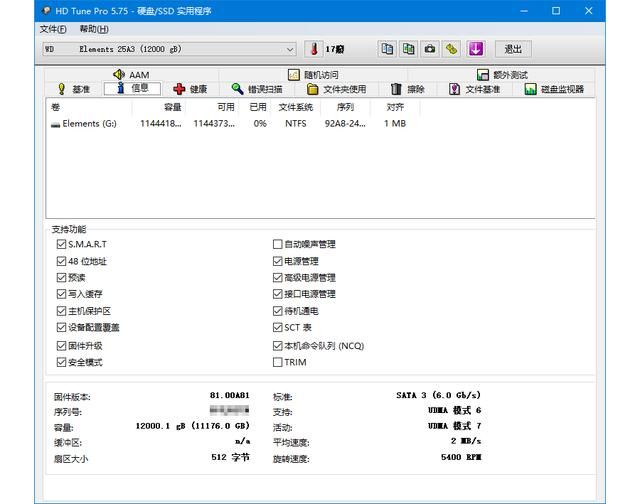Open the 帮助(H) menu
Viewport: 640px width, 504px height.
coord(94,29)
